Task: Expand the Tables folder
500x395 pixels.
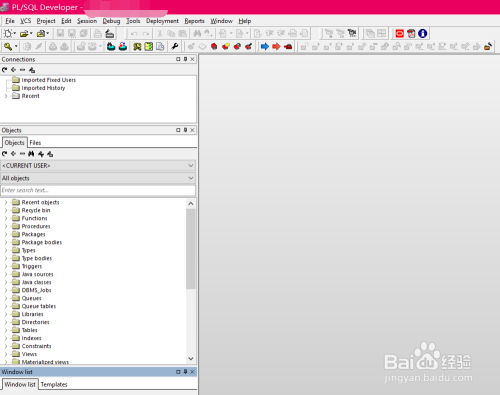Action: (6, 330)
